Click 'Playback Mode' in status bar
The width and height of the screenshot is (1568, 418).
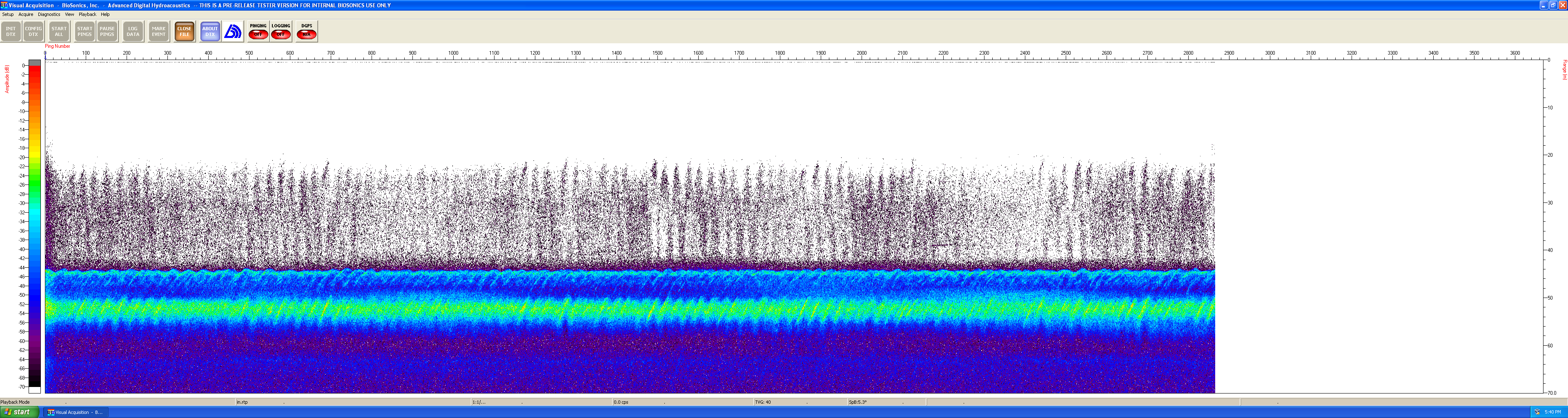tap(15, 402)
